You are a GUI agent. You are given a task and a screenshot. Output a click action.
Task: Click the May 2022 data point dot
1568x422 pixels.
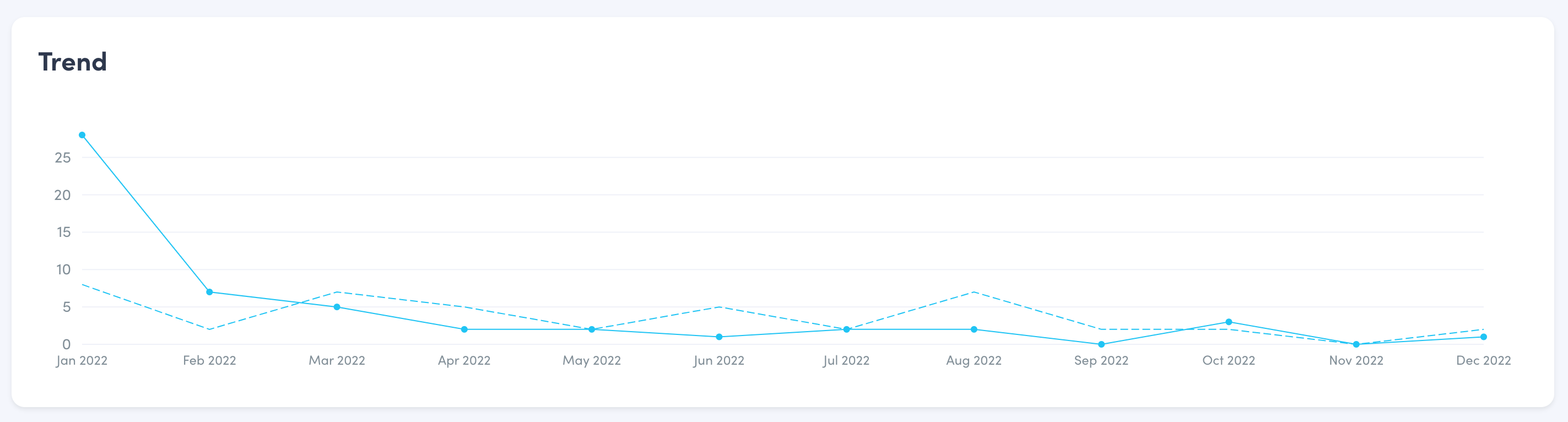(592, 329)
